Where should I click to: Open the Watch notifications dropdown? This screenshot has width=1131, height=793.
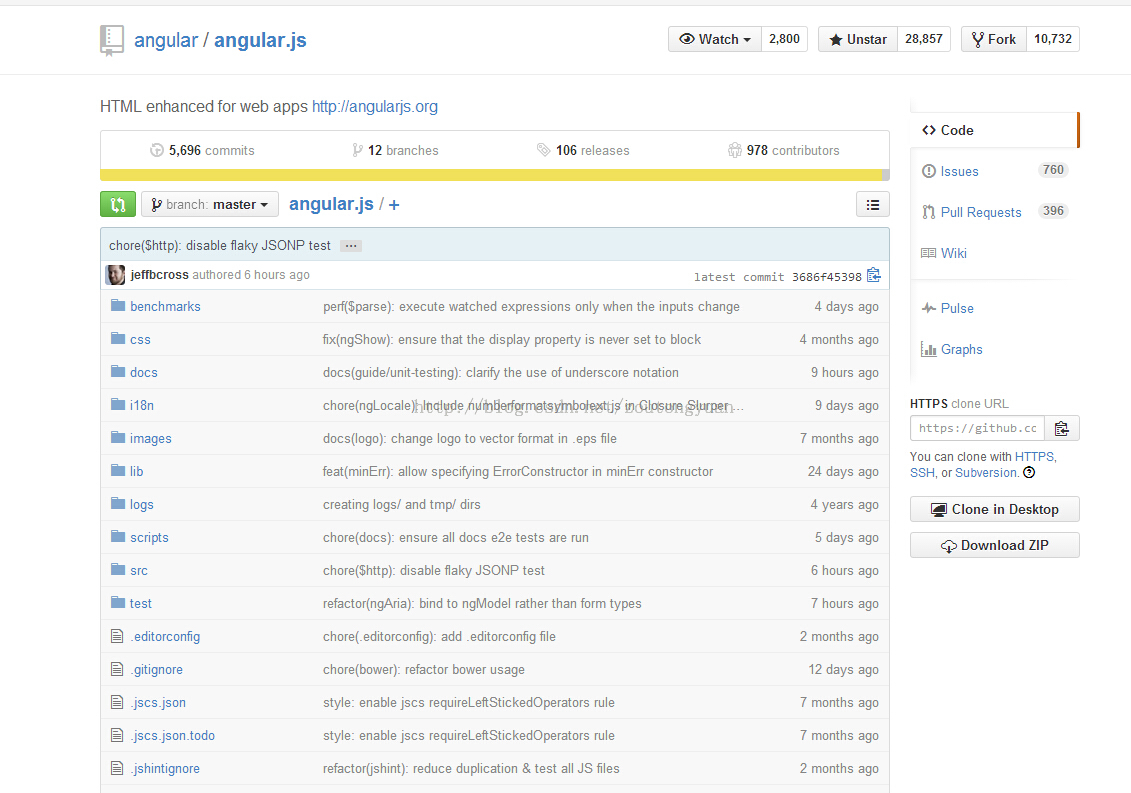tap(714, 39)
